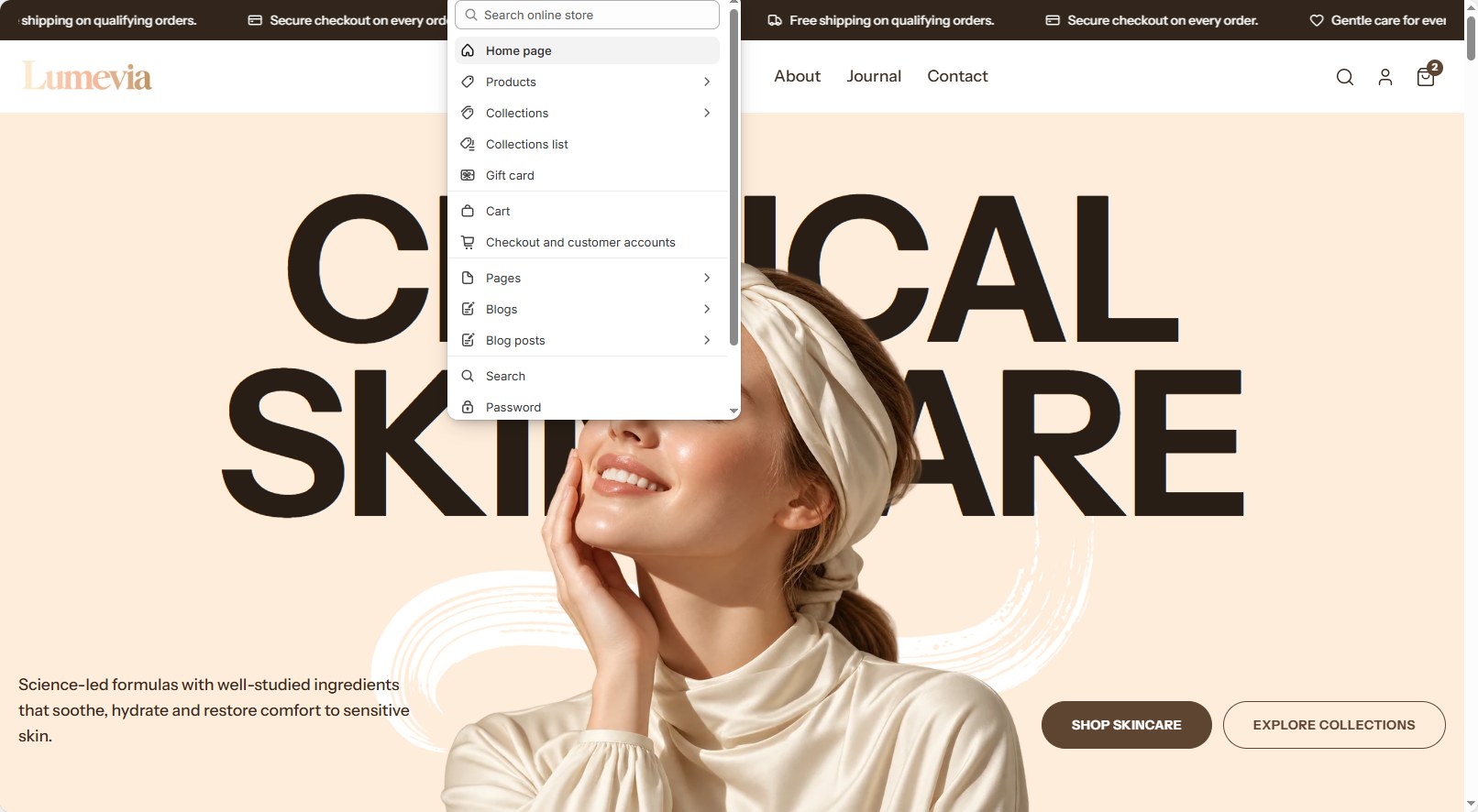Expand the Collections submenu chevron

(707, 113)
